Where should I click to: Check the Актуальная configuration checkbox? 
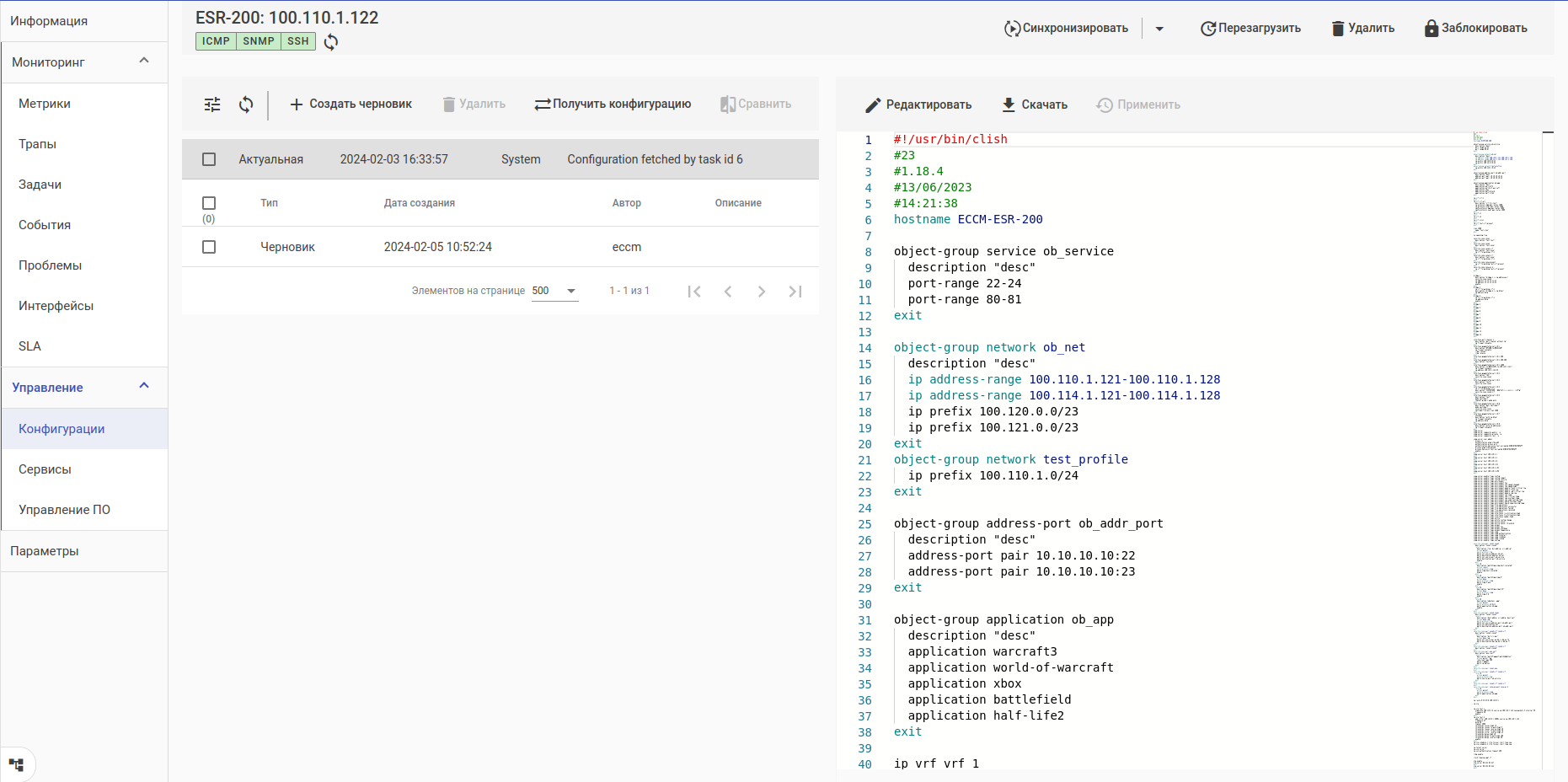(209, 159)
